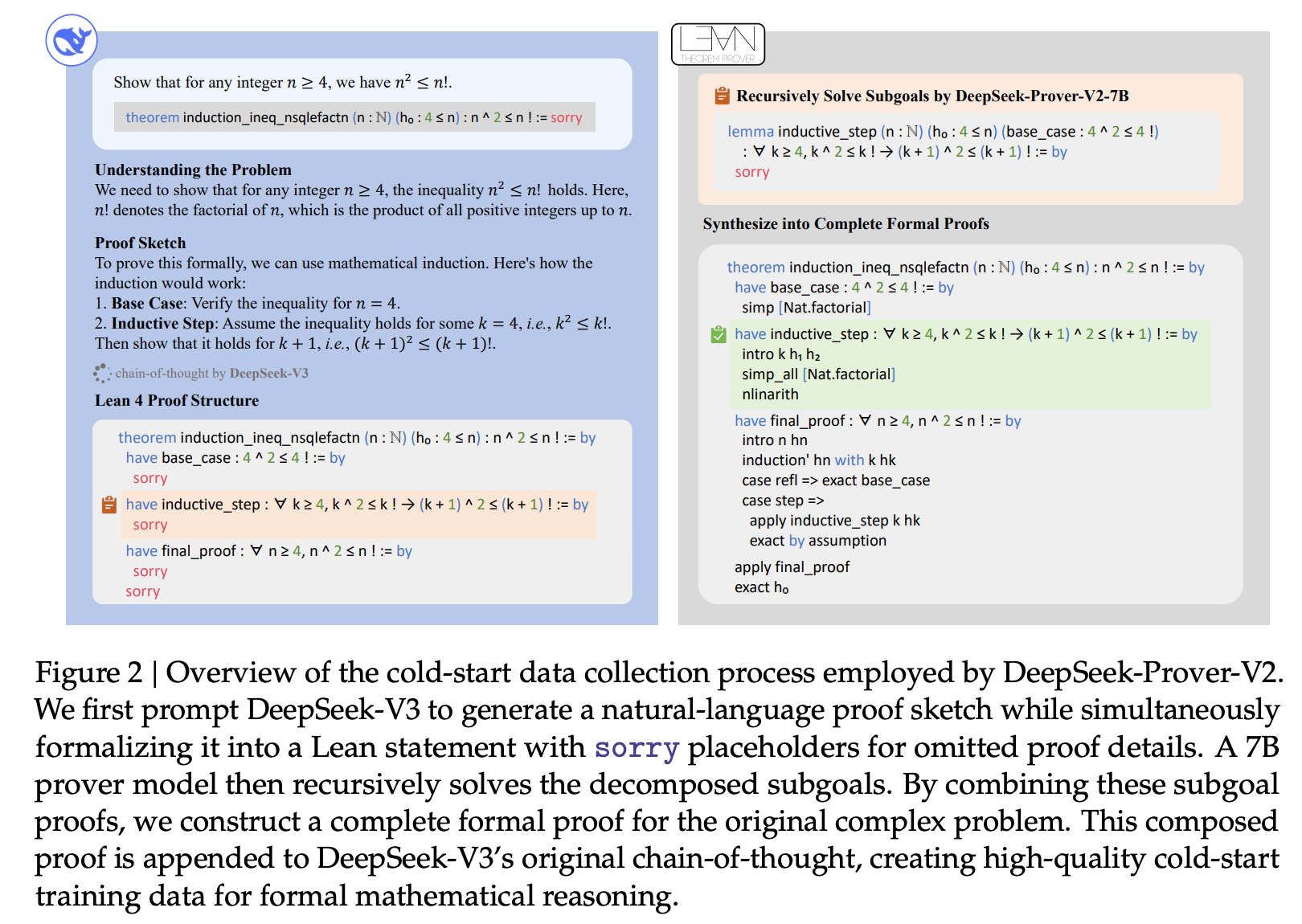Click the DeepSeek whale logo icon
Viewport: 1302px width, 924px height.
[72, 40]
